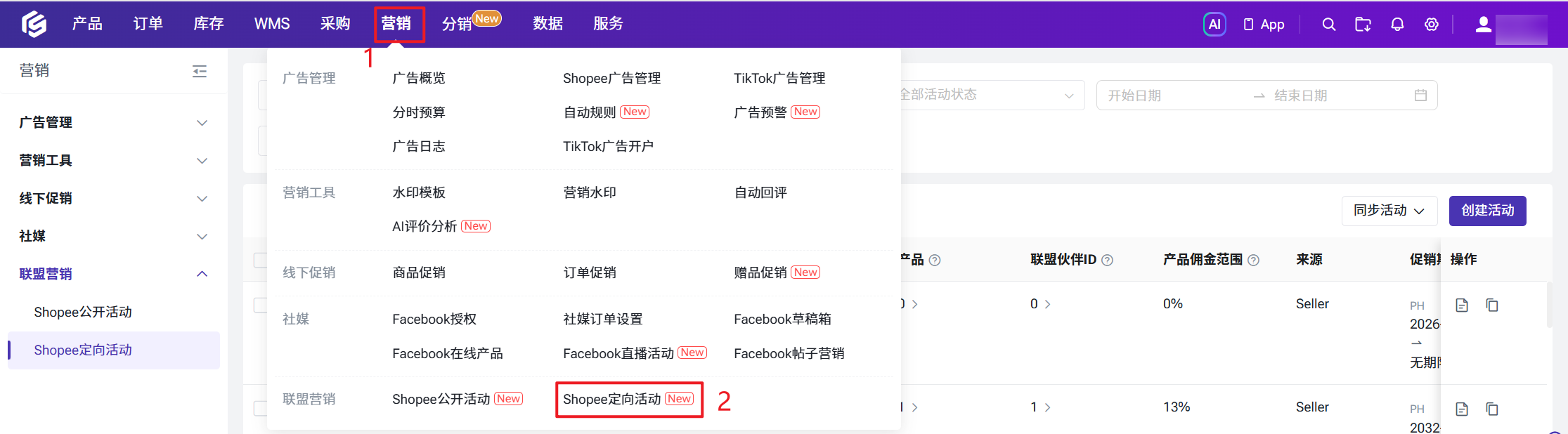Screen dimensions: 1568x434
Task: Open Facebook授权 from the menu
Action: coord(434,319)
